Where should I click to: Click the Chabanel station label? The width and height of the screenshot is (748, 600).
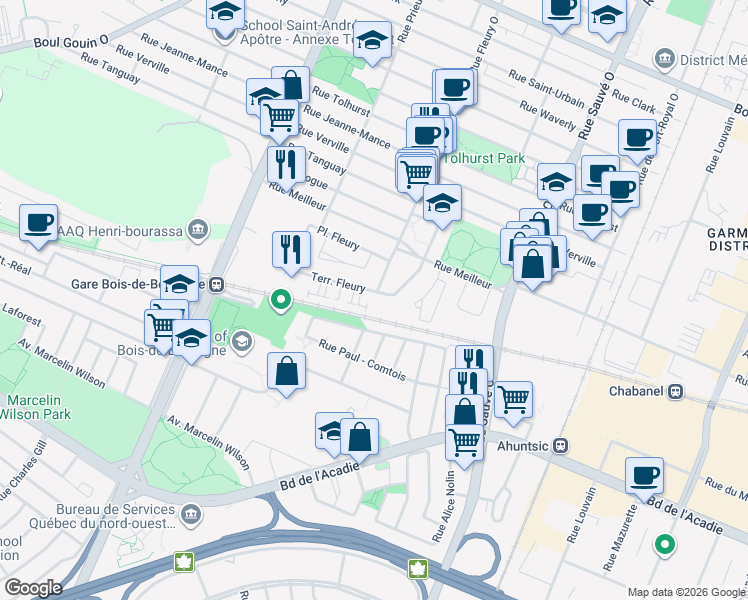tap(636, 392)
